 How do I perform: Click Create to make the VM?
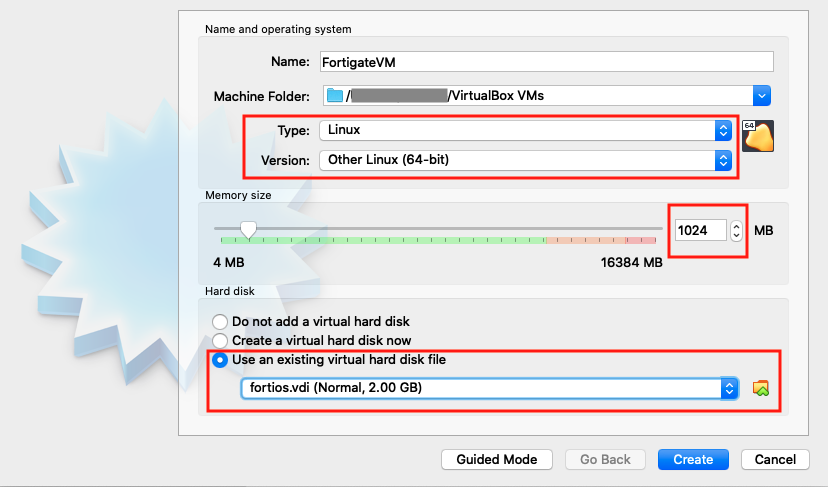click(x=693, y=460)
